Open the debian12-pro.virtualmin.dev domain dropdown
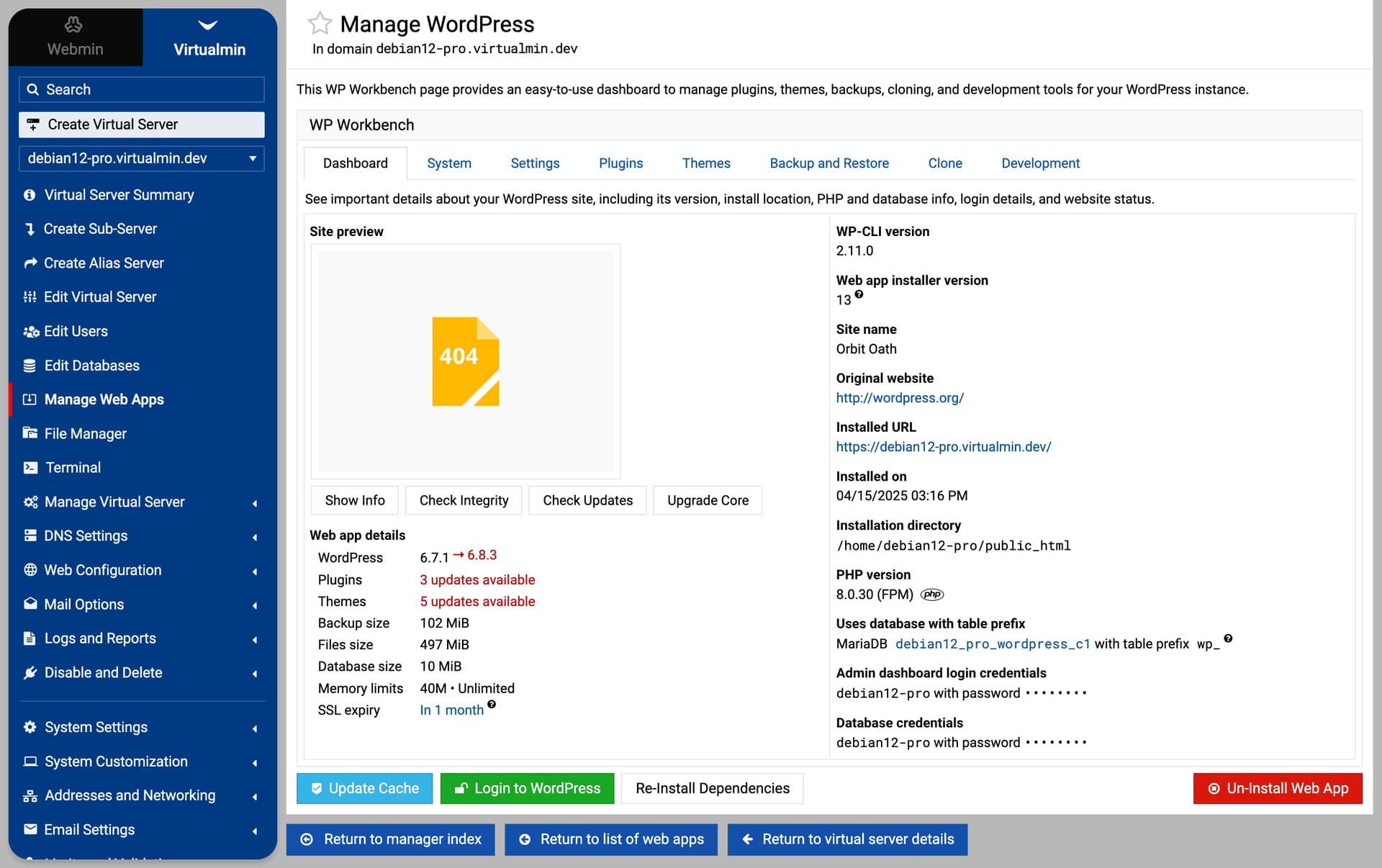The height and width of the screenshot is (868, 1382). coord(141,158)
